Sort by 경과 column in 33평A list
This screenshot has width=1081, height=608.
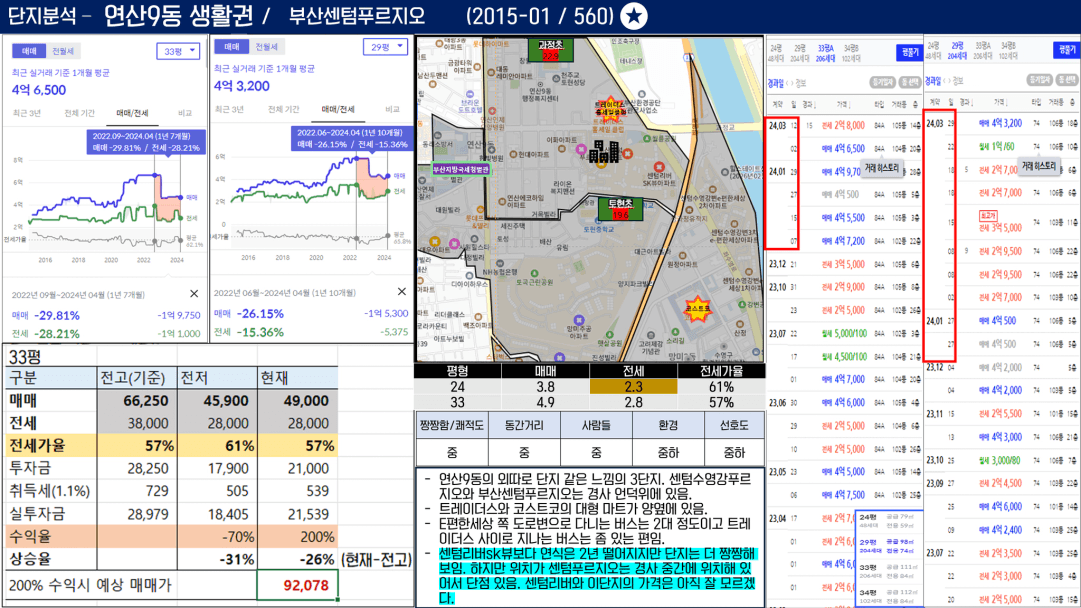808,105
